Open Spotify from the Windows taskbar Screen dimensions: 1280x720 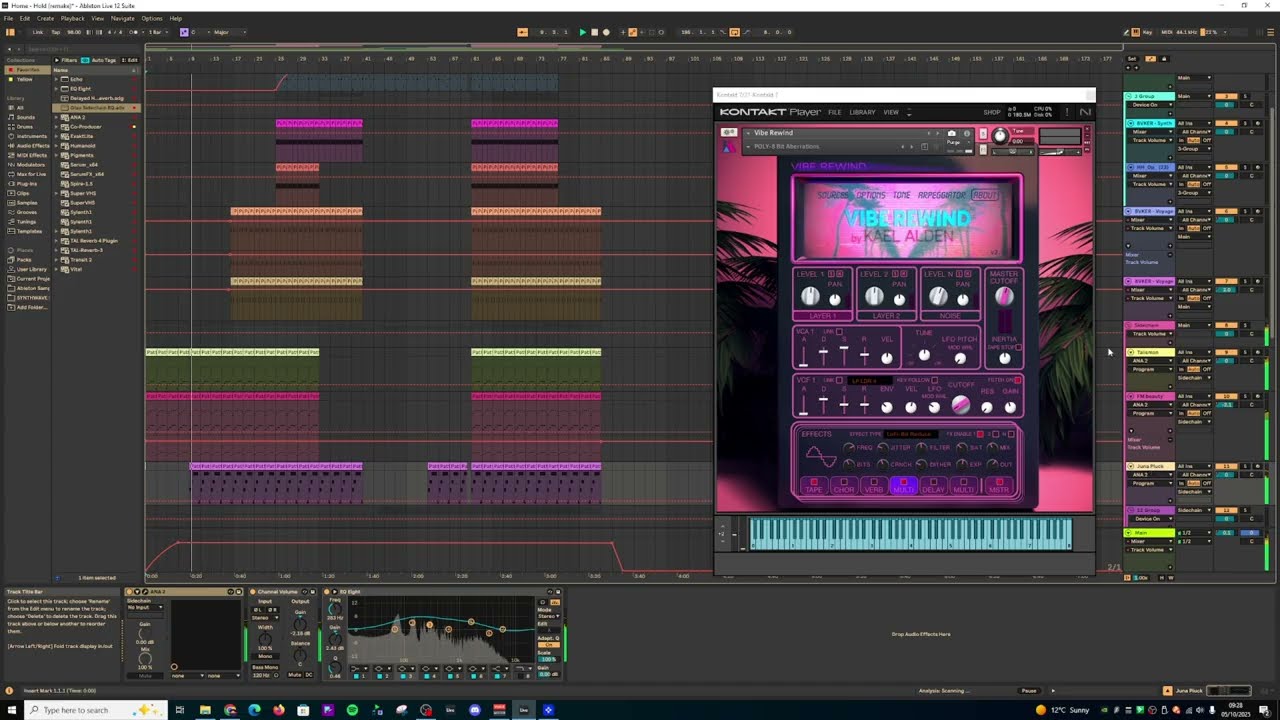[x=352, y=710]
